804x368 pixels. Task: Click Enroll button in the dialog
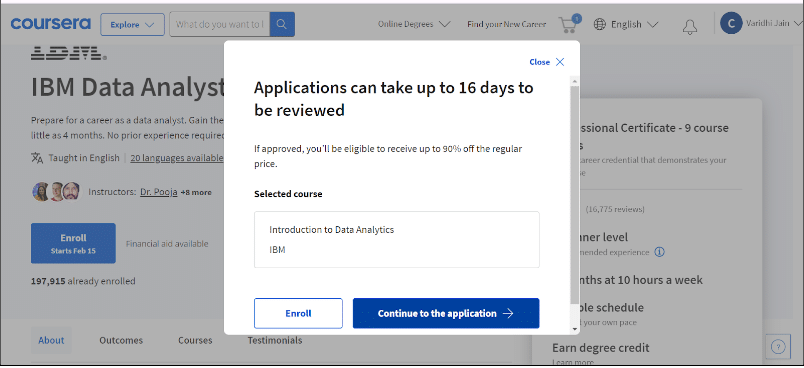coord(298,313)
